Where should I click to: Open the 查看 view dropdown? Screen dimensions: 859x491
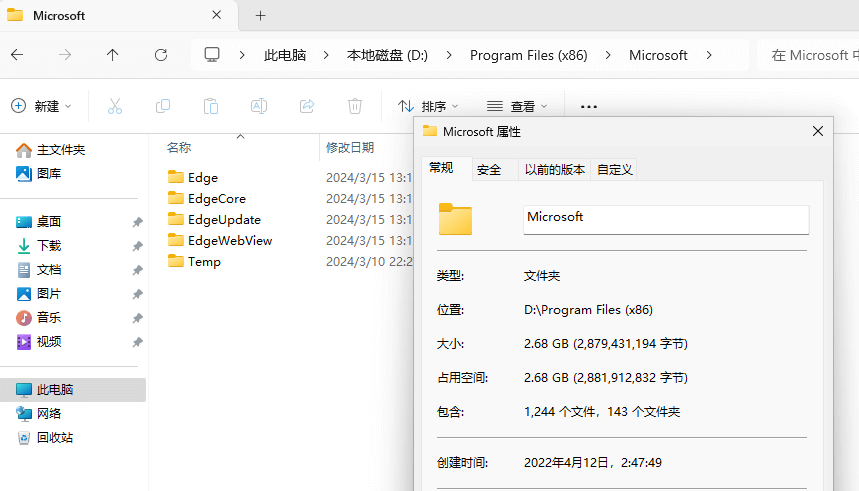point(517,106)
